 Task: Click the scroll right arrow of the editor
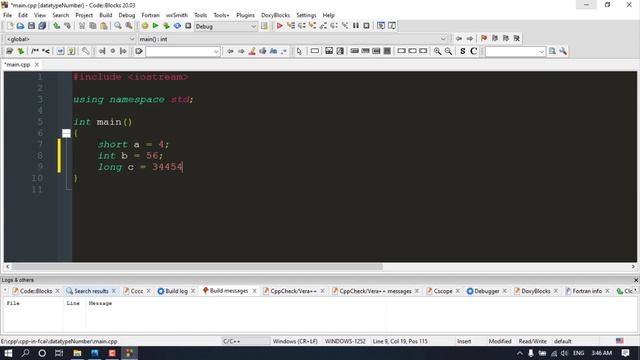[x=633, y=267]
